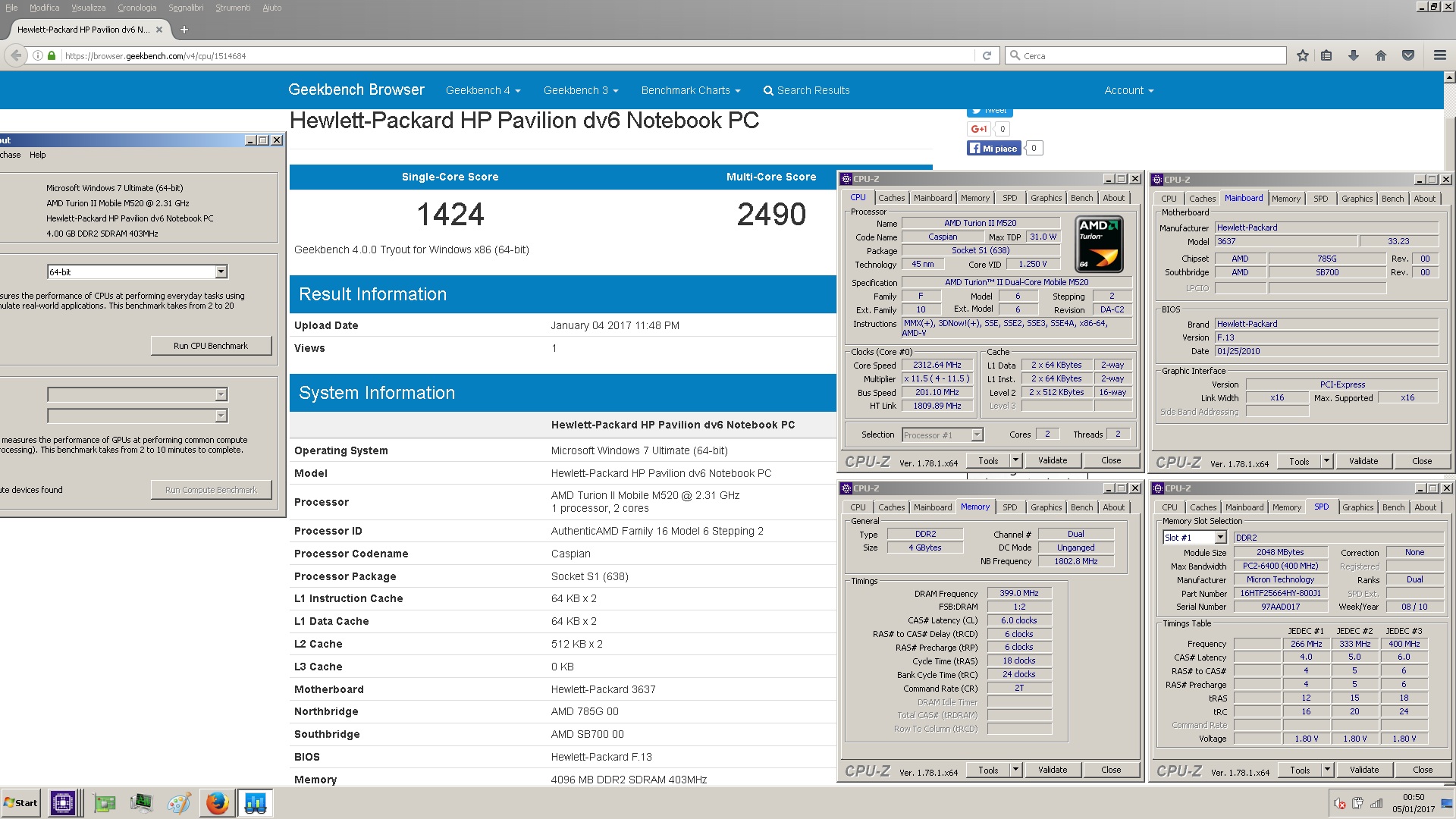Open the bookmarks list icon
Viewport: 1456px width, 819px height.
point(1326,55)
